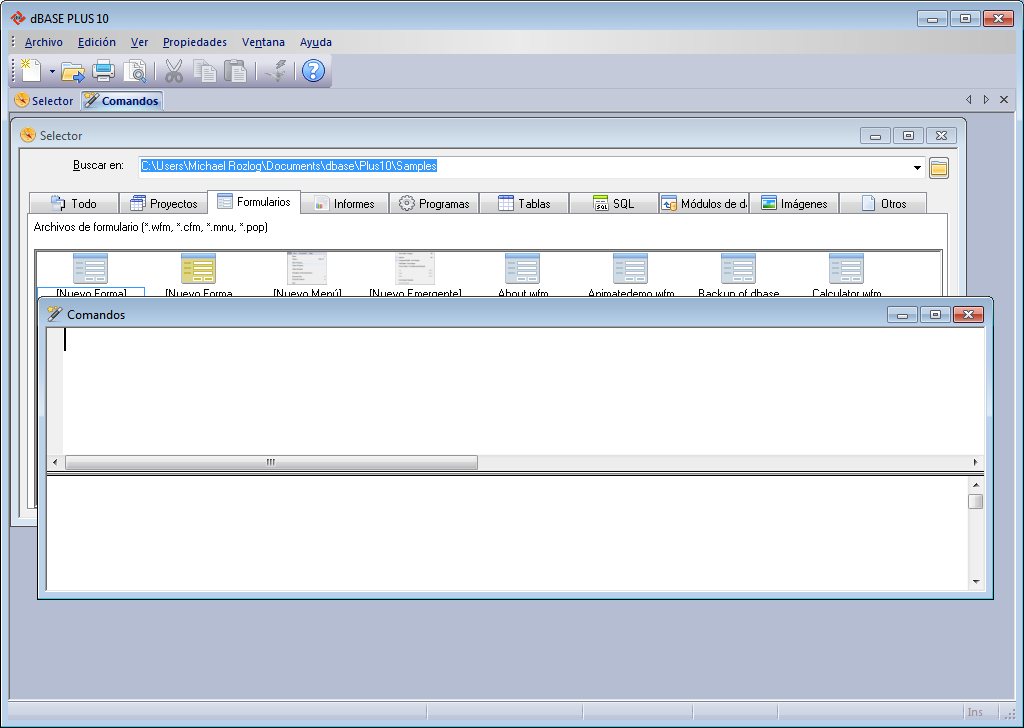Select the Informes tab
This screenshot has height=728, width=1024.
(344, 204)
